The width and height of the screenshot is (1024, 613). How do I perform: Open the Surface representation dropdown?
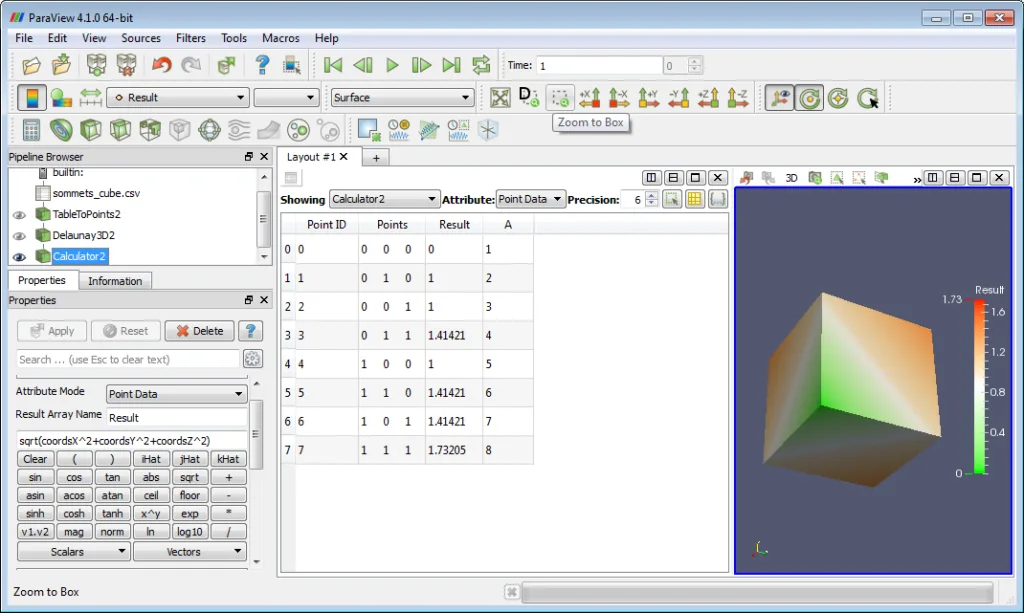[x=402, y=98]
